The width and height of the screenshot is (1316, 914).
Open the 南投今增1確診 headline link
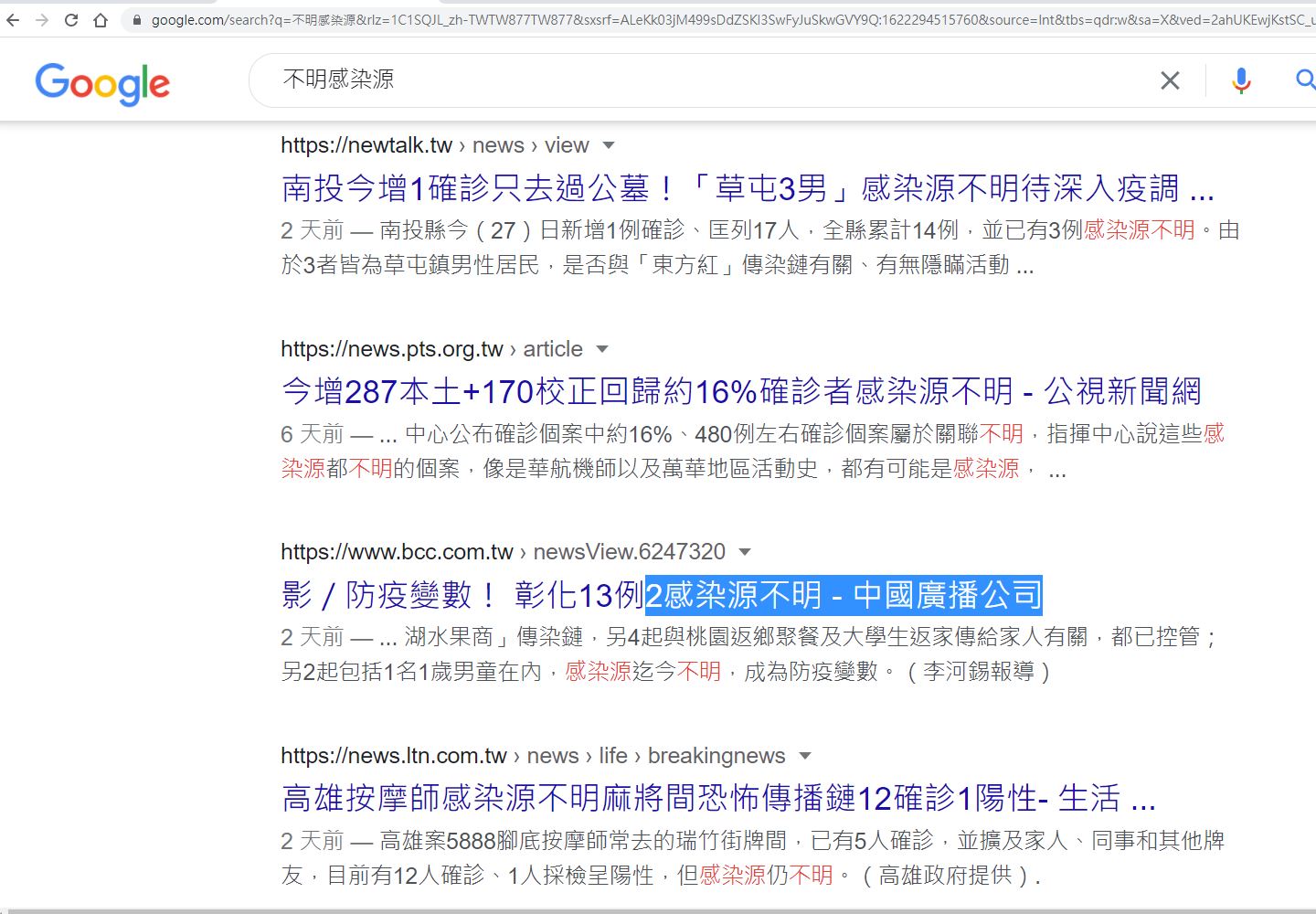pos(748,188)
